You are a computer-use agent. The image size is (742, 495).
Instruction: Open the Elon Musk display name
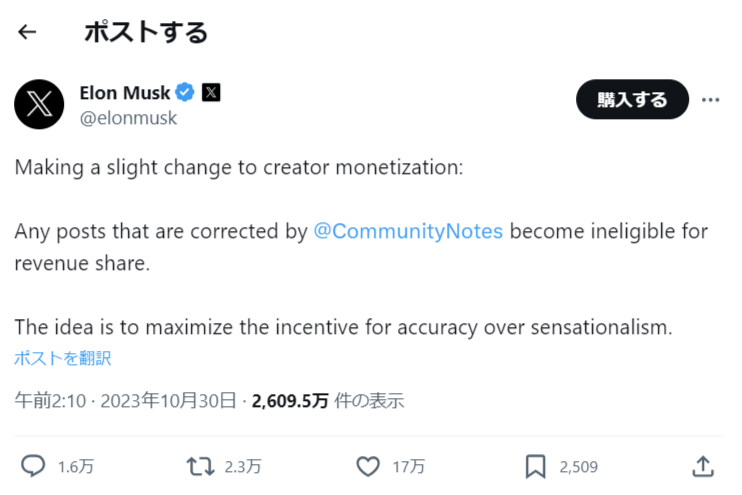point(125,93)
